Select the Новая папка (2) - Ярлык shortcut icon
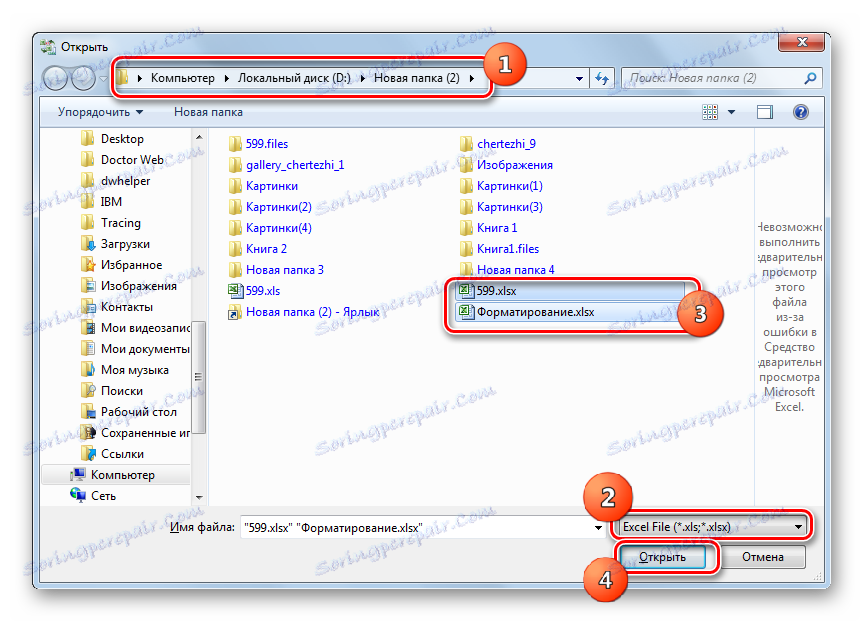Viewport: 864px width, 622px height. click(235, 312)
